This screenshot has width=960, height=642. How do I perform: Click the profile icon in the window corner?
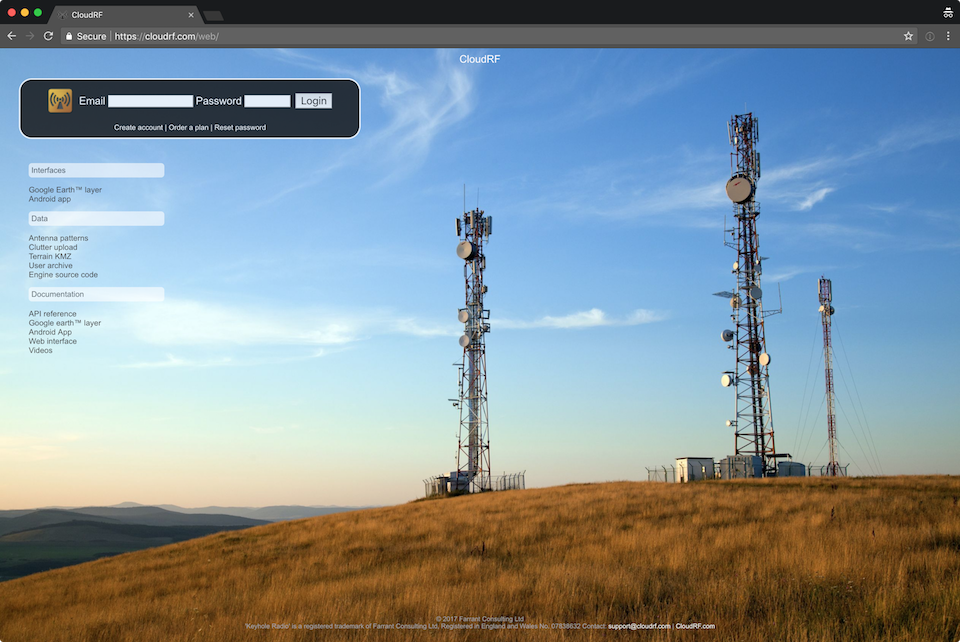pos(947,13)
